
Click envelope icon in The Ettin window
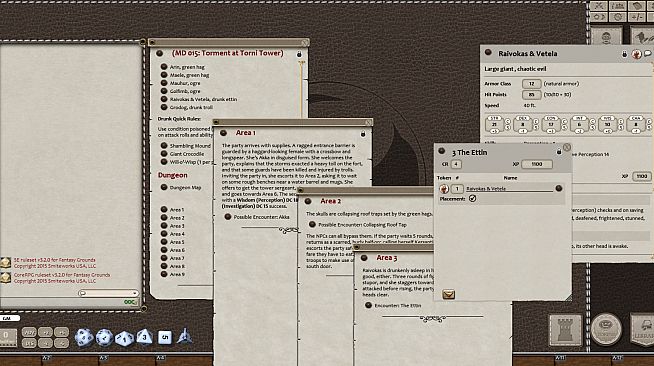pyautogui.click(x=448, y=295)
